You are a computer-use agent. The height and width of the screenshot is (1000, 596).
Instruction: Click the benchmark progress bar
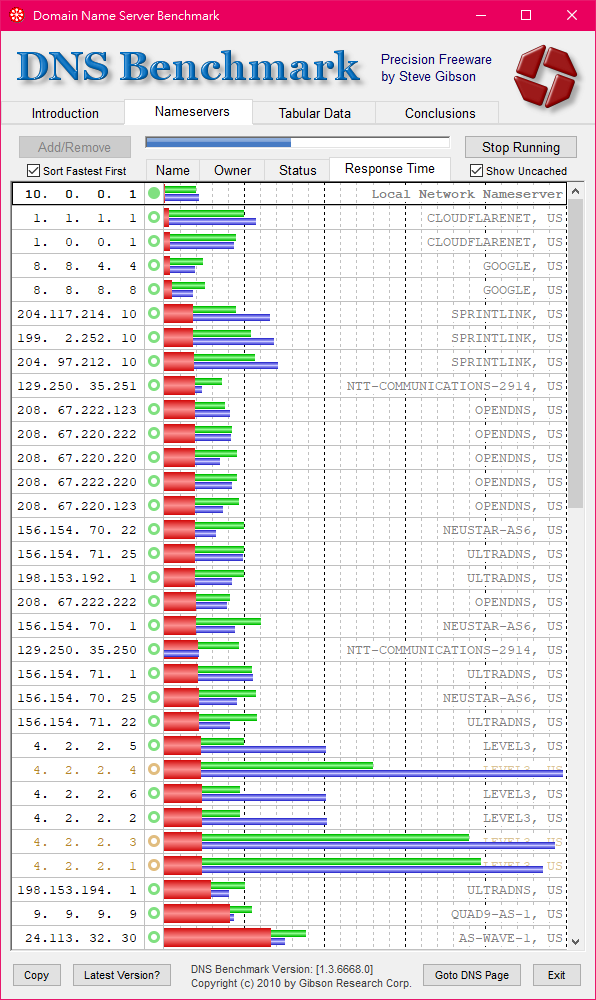[x=297, y=142]
